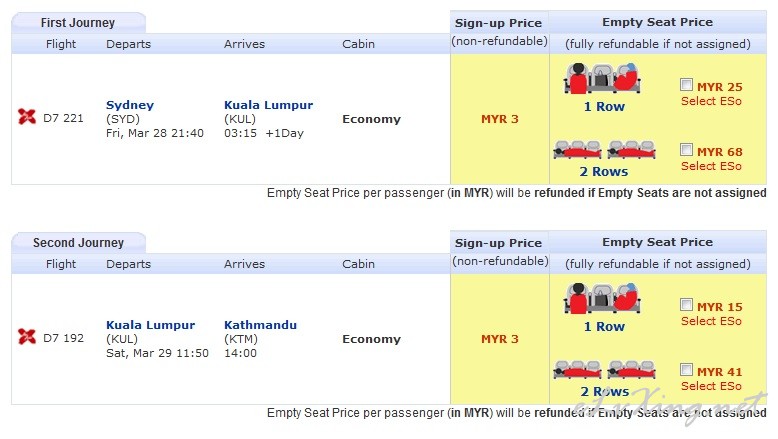The height and width of the screenshot is (439, 778).
Task: Click the AirAsia logo beside flight D7 192
Action: click(27, 336)
